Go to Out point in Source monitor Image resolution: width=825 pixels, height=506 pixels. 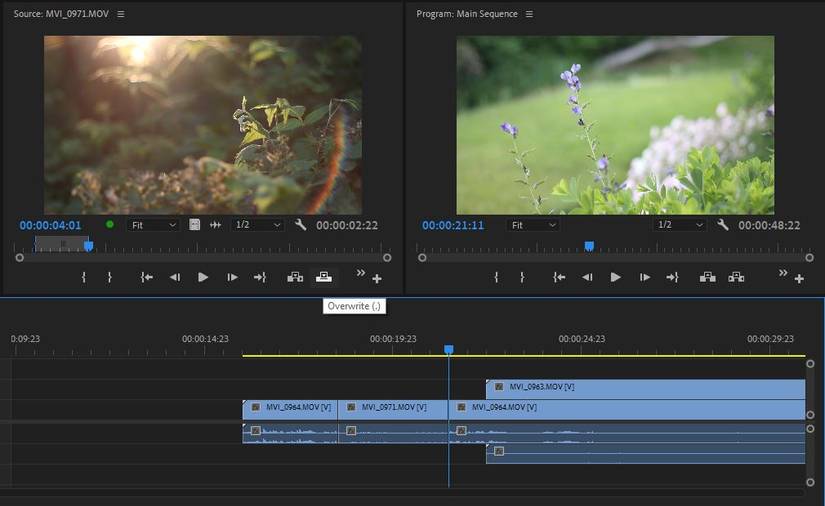[x=260, y=277]
